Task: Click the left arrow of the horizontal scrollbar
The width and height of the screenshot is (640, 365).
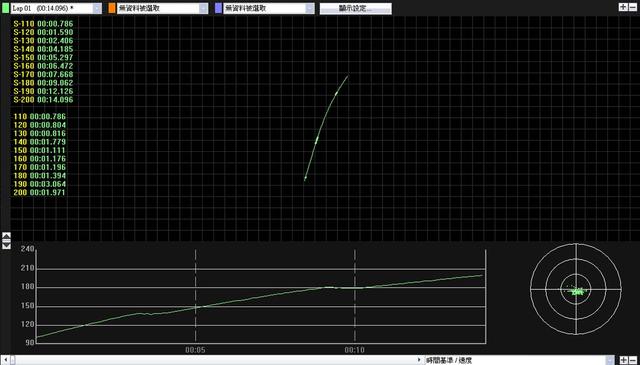Action: click(x=5, y=360)
